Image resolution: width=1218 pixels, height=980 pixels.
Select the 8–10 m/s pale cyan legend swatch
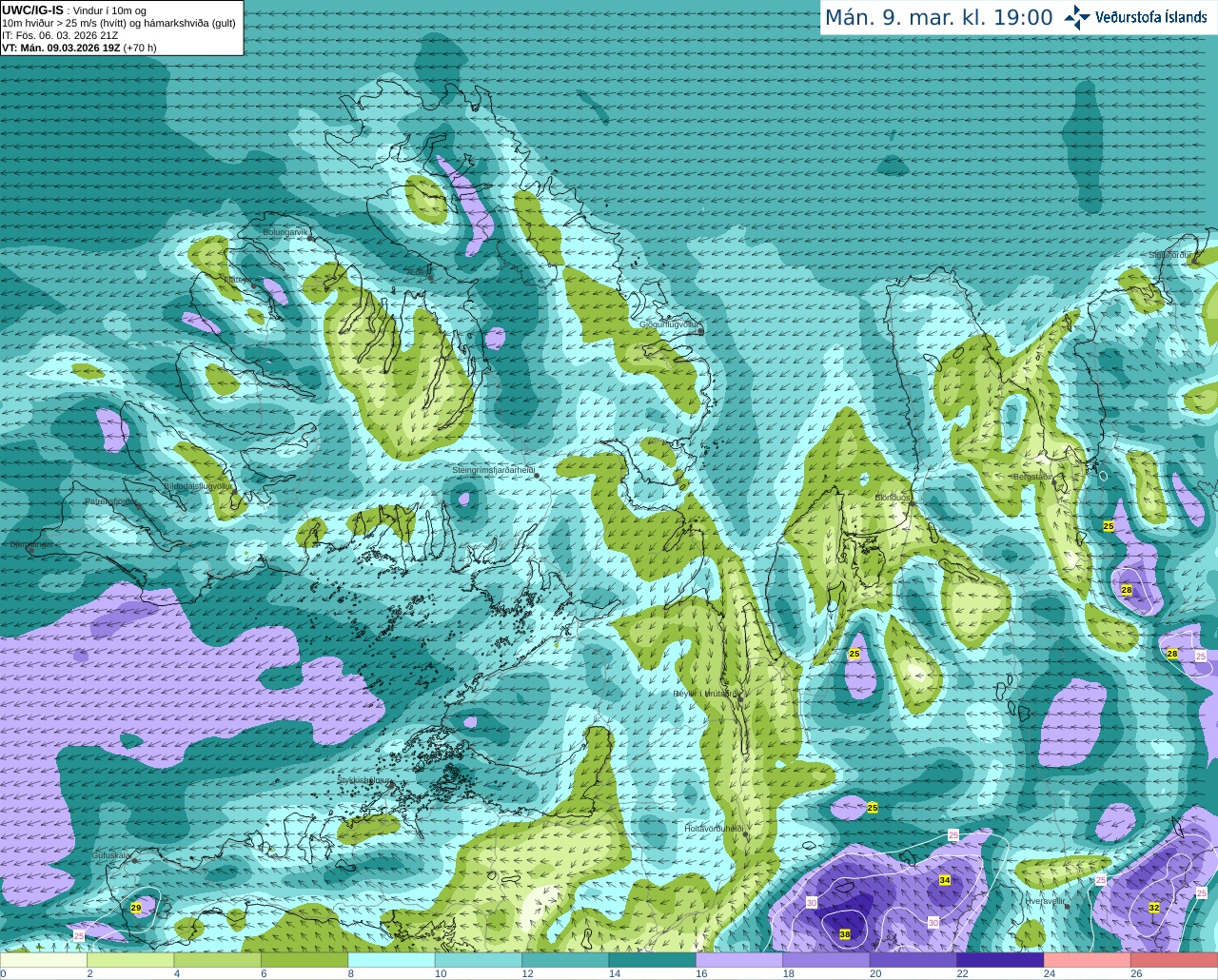click(392, 960)
